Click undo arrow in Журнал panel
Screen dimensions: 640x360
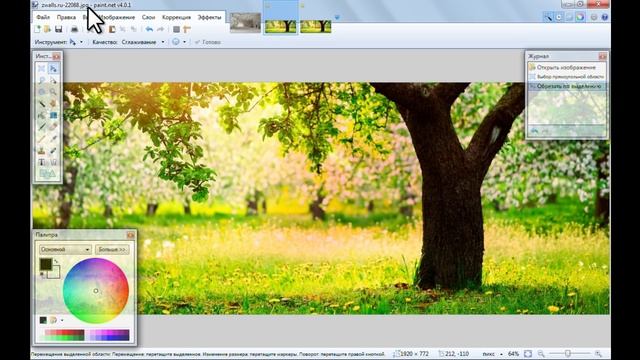[x=534, y=131]
